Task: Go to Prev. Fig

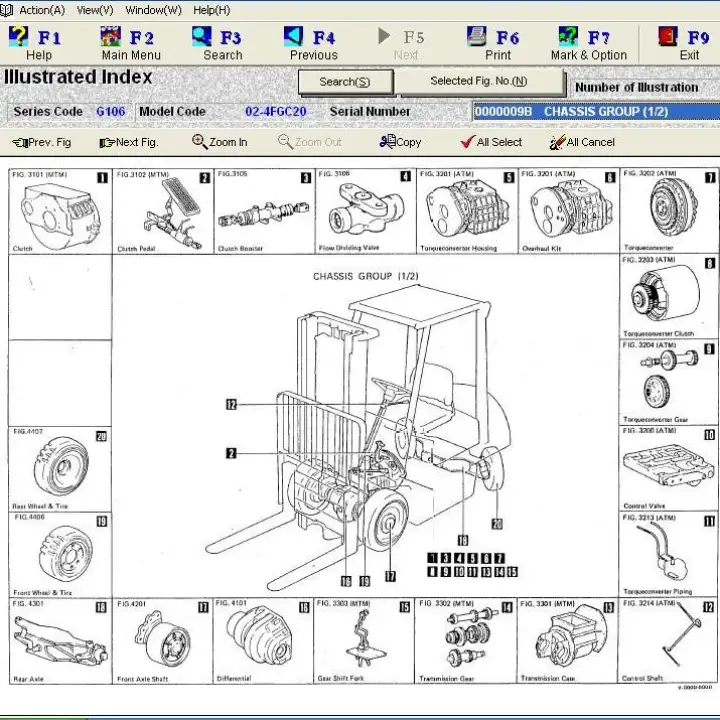Action: 42,142
